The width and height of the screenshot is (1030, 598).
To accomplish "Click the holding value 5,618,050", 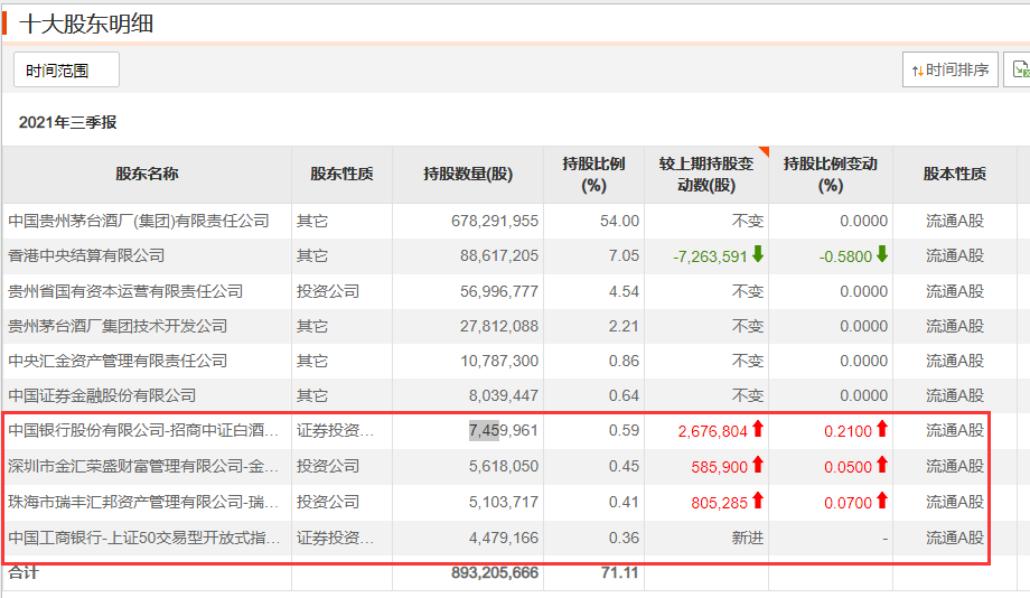I will pyautogui.click(x=503, y=467).
